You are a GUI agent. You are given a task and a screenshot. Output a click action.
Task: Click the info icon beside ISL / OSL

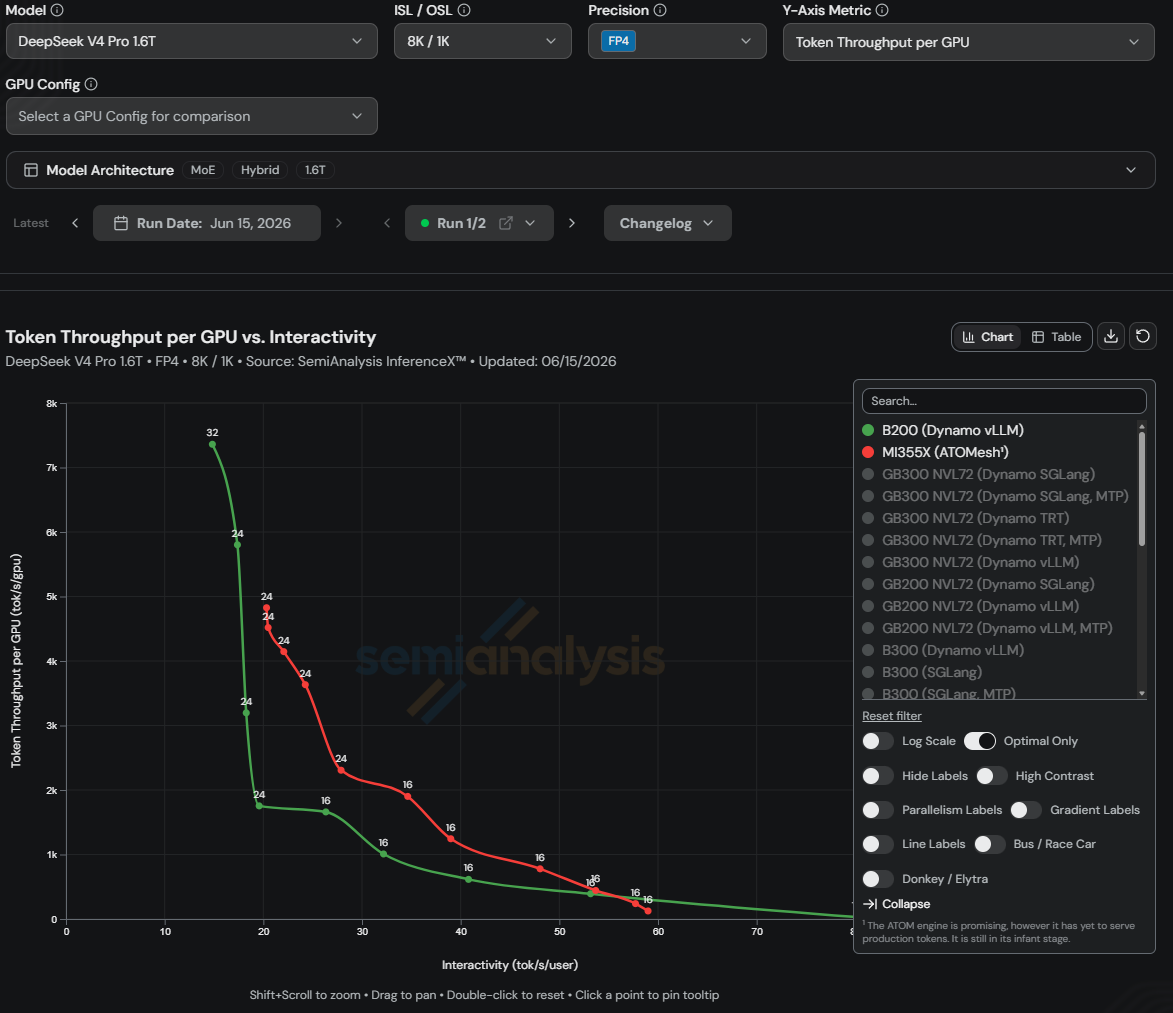pos(464,10)
